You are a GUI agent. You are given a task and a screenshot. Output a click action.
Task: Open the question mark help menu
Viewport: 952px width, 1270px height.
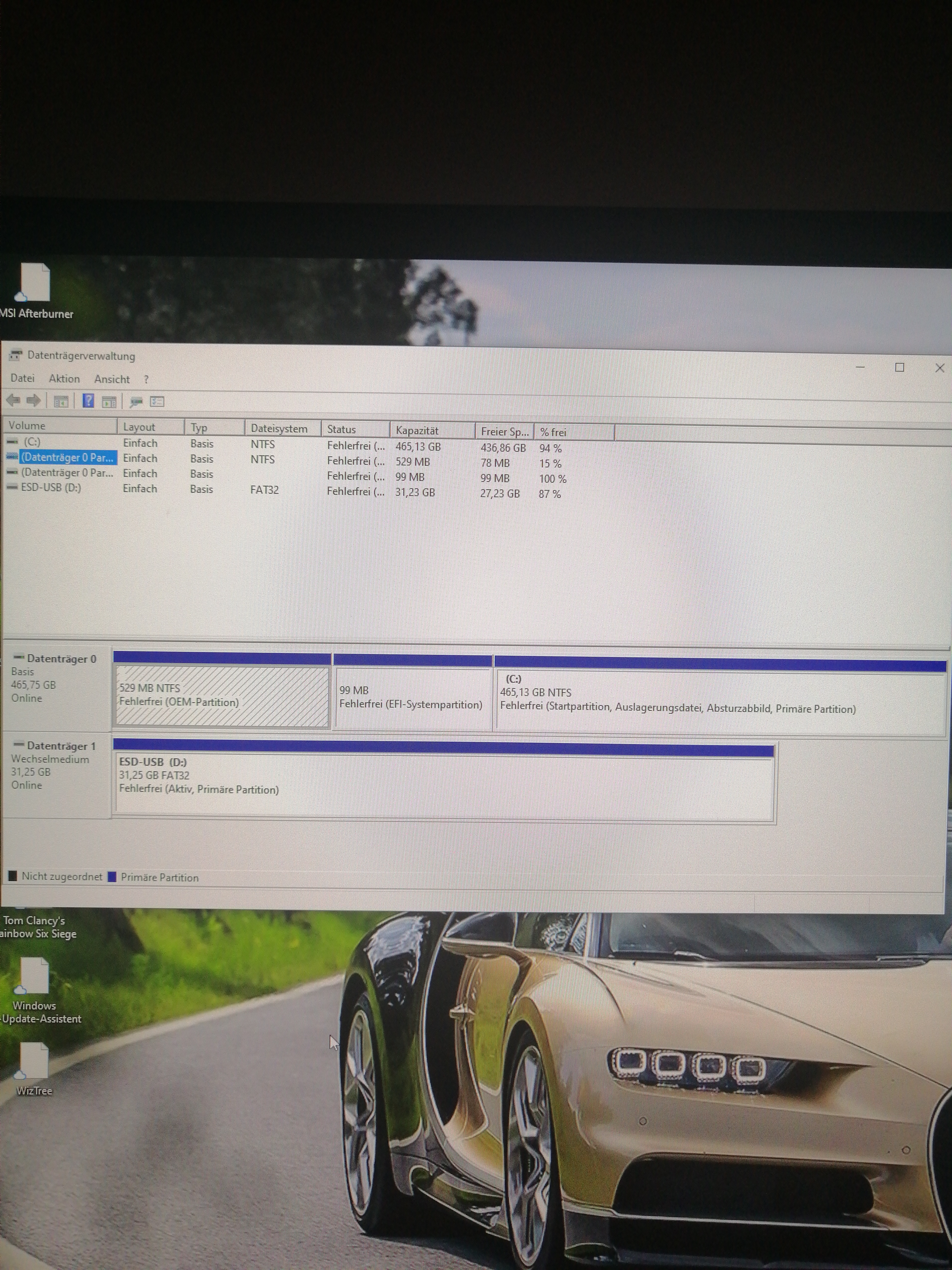(x=146, y=380)
